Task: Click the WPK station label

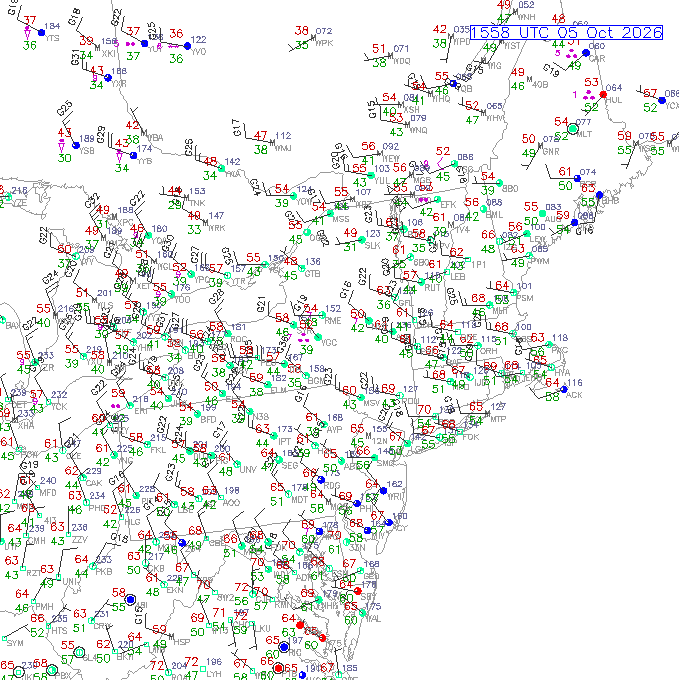Action: click(x=324, y=43)
